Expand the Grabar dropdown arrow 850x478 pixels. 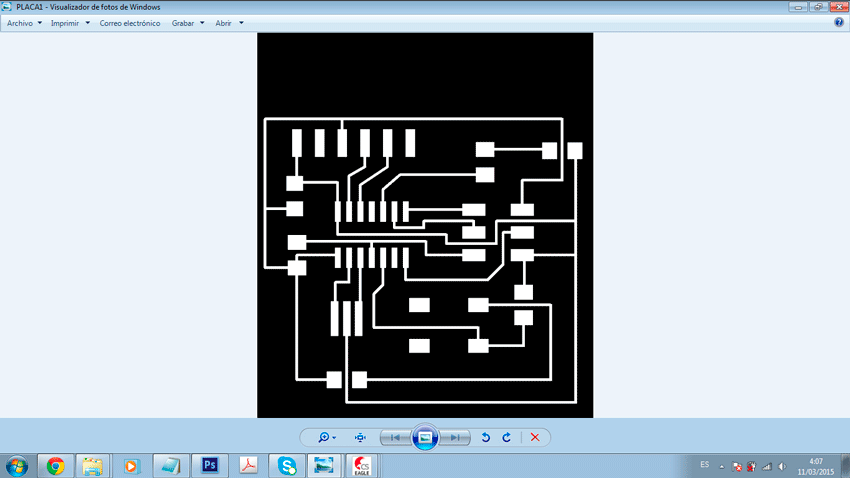click(202, 23)
